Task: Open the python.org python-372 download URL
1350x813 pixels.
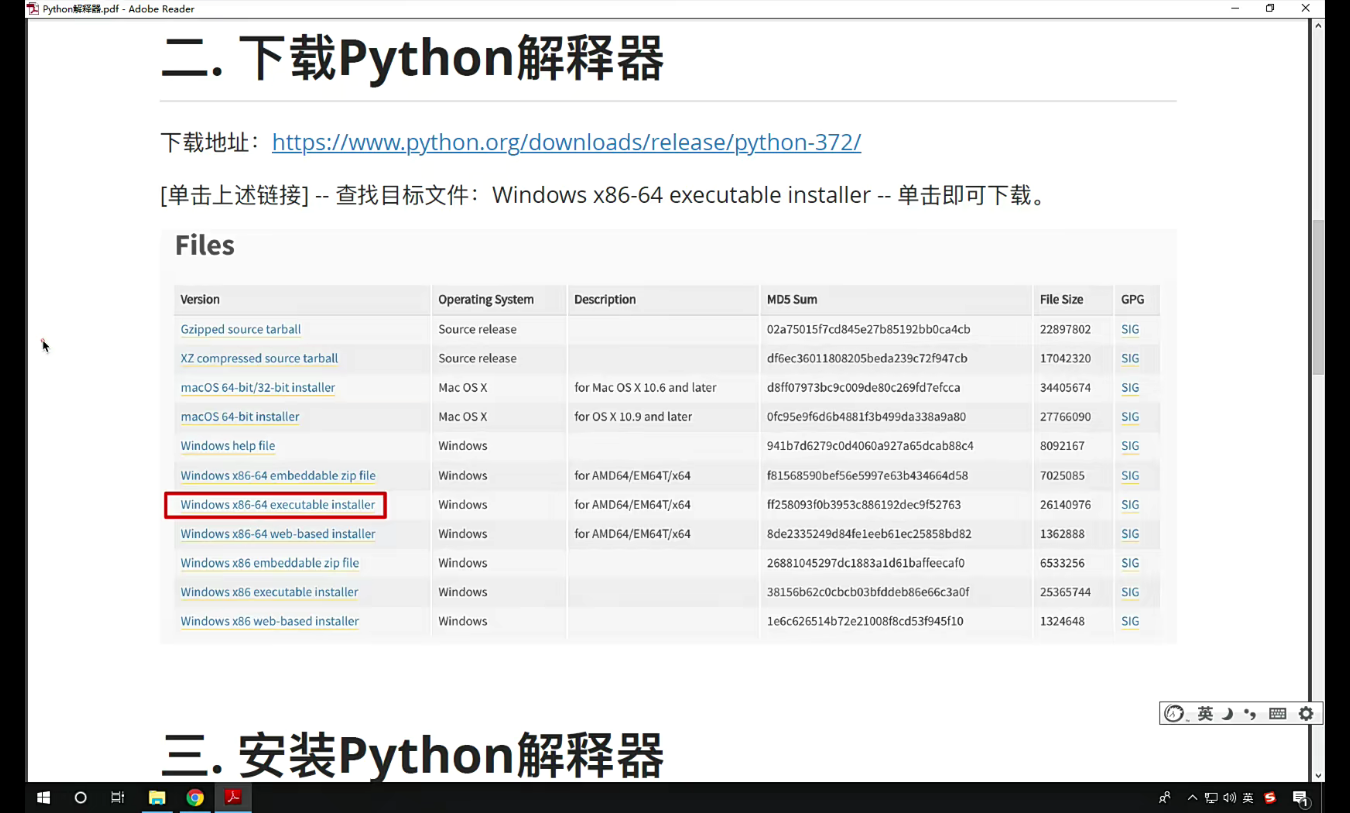Action: pyautogui.click(x=566, y=142)
